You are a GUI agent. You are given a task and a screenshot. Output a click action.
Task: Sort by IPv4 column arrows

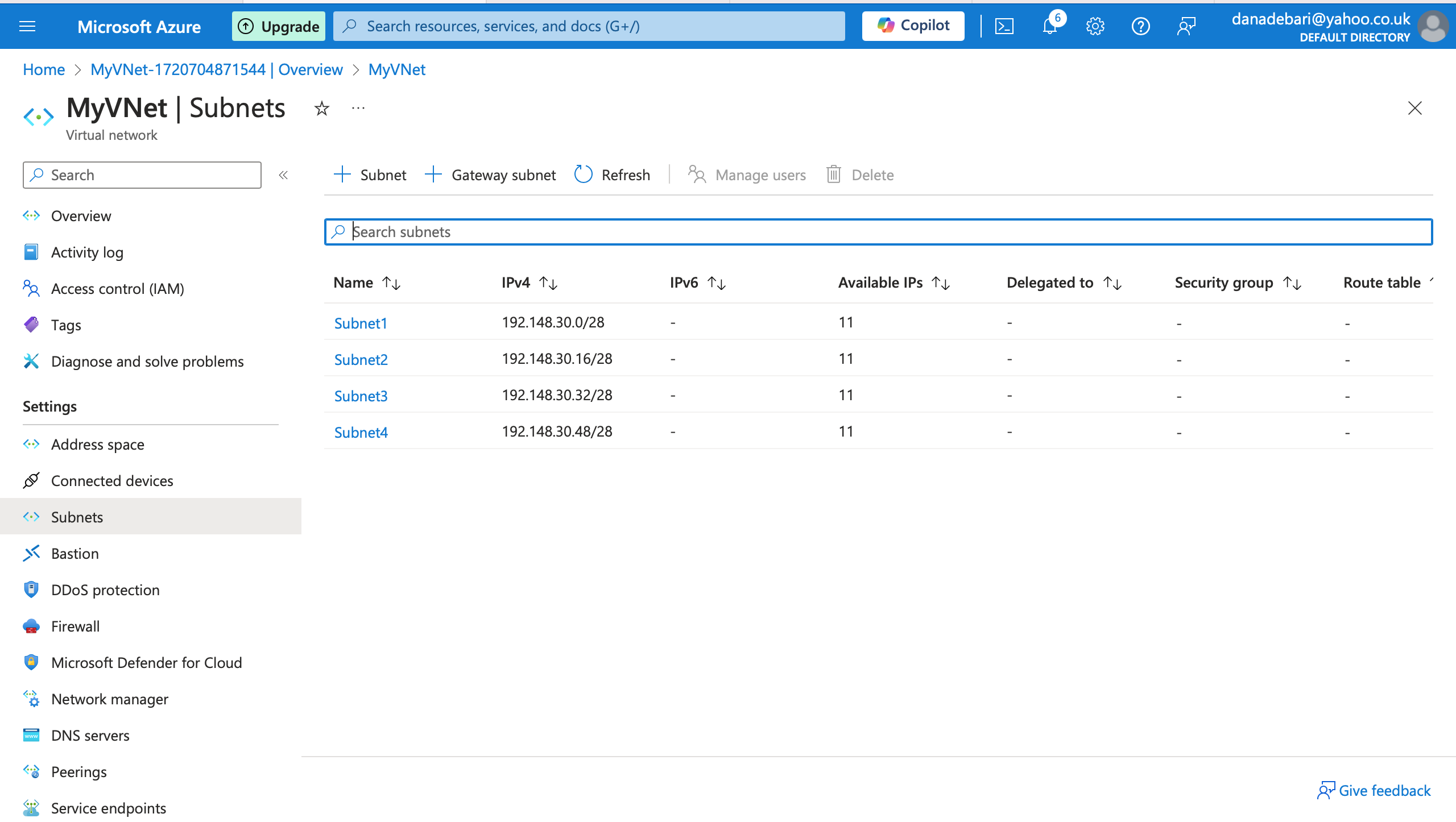(548, 283)
